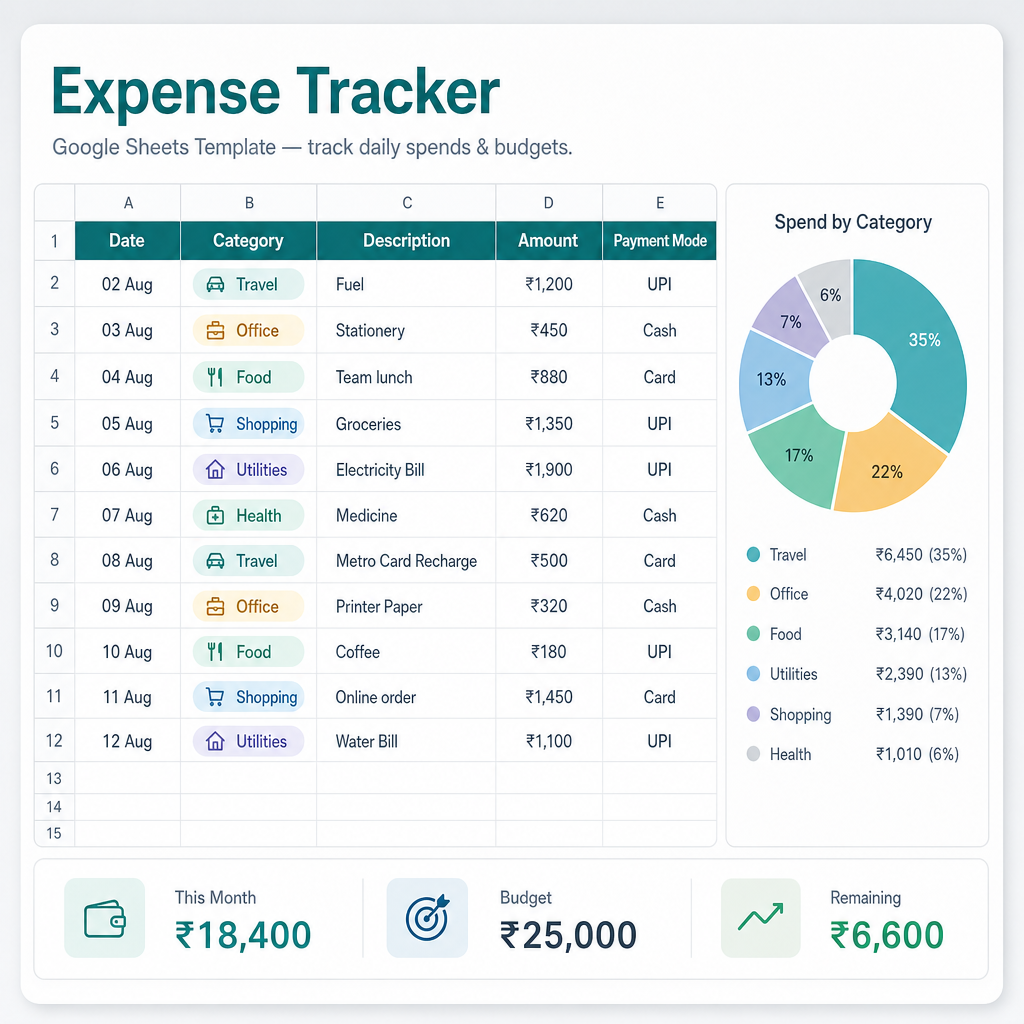
Task: Select the ₹1,450 amount cell
Action: [549, 697]
